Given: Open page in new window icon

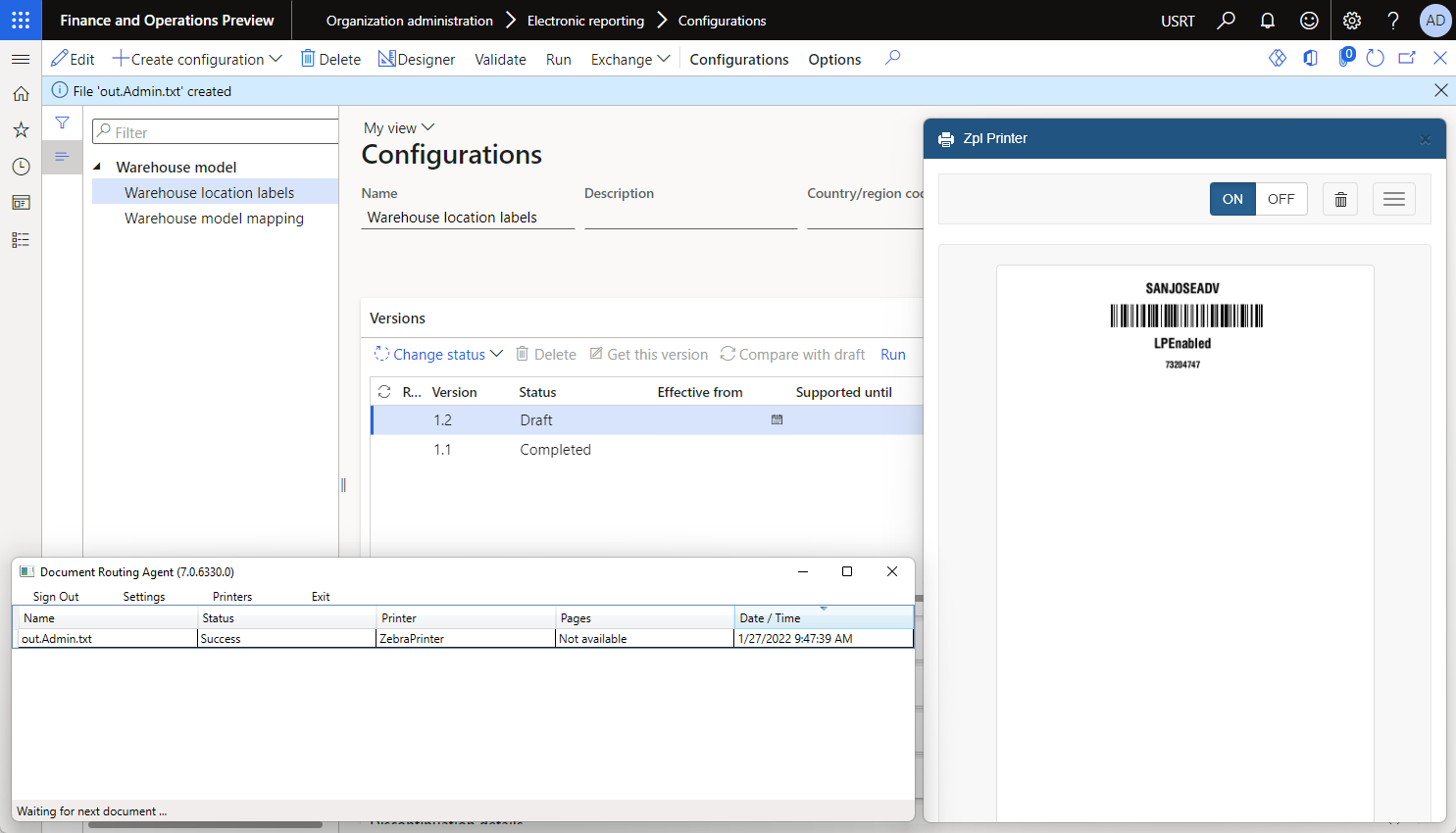Looking at the screenshot, I should 1407,58.
